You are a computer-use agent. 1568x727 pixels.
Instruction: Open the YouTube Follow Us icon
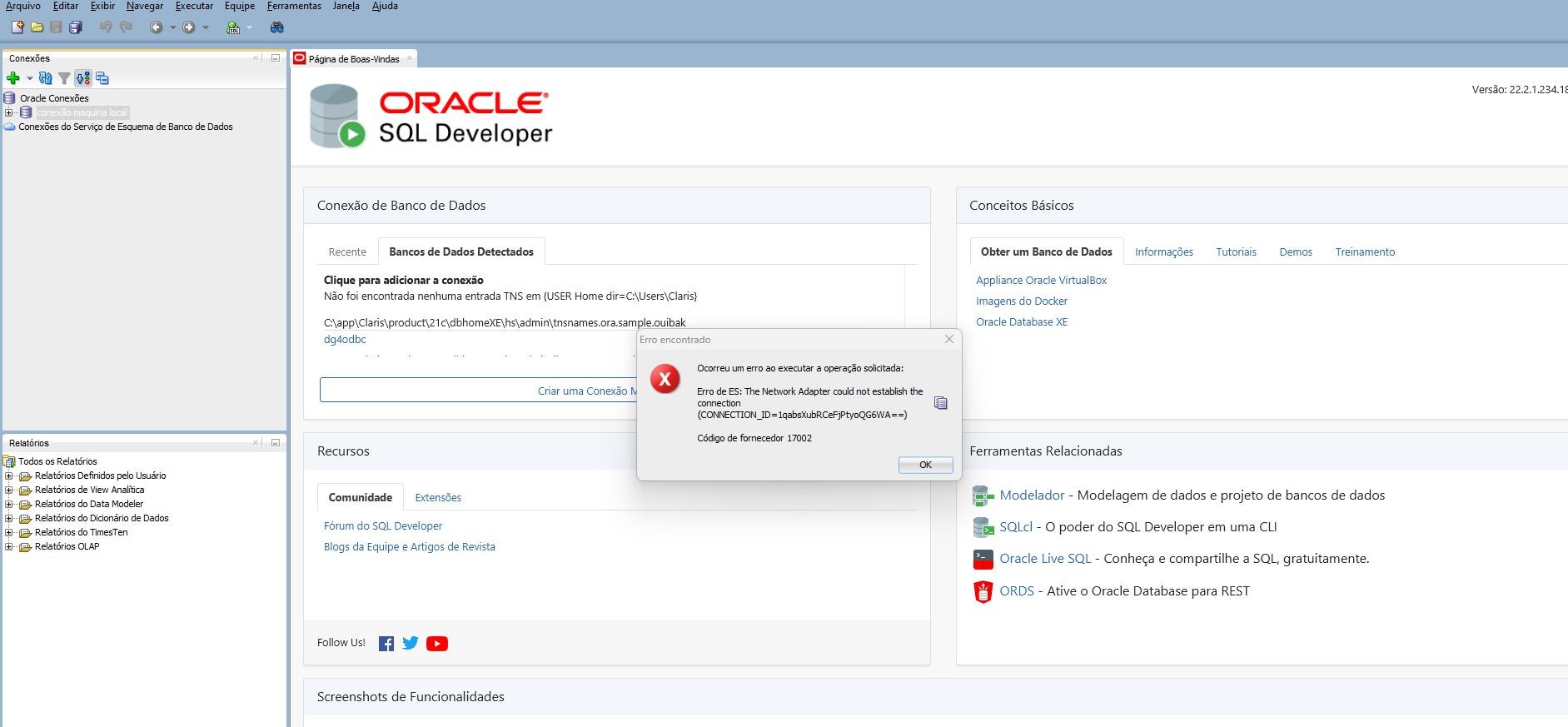437,644
